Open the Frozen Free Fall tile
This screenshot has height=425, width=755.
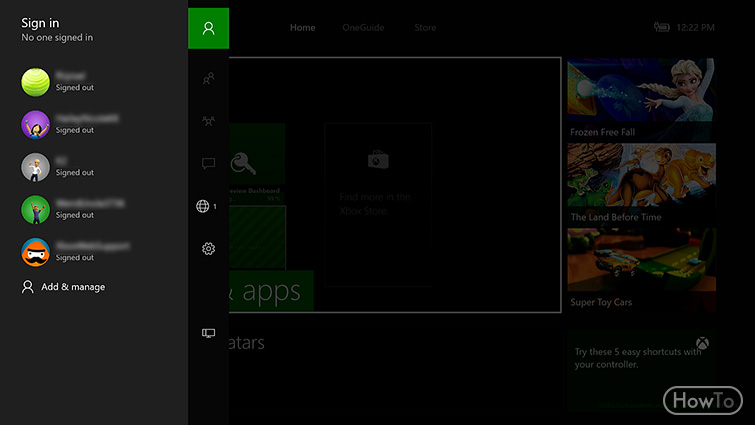coord(641,100)
